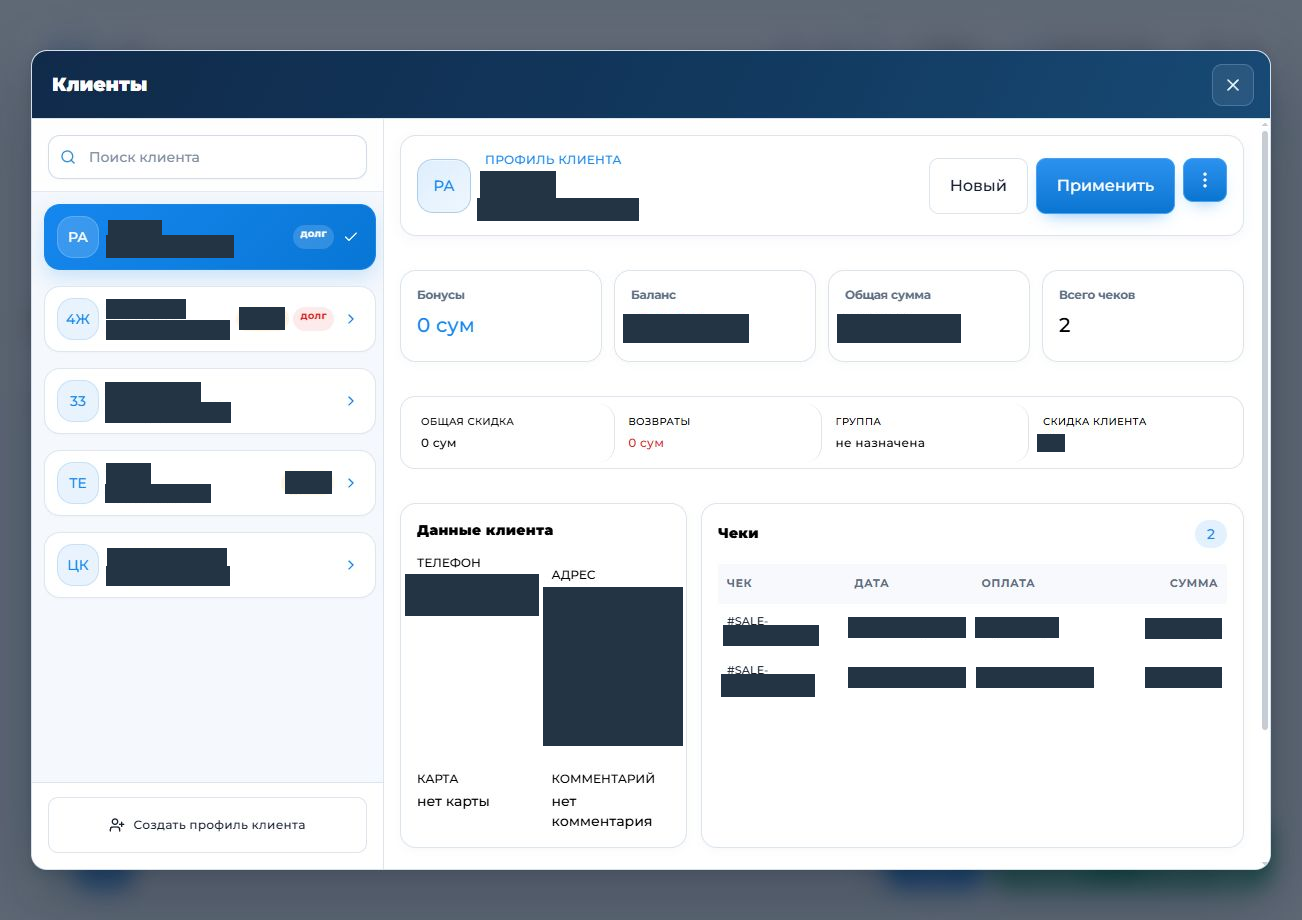1302x920 pixels.
Task: Click the TE client avatar
Action: pyautogui.click(x=78, y=483)
